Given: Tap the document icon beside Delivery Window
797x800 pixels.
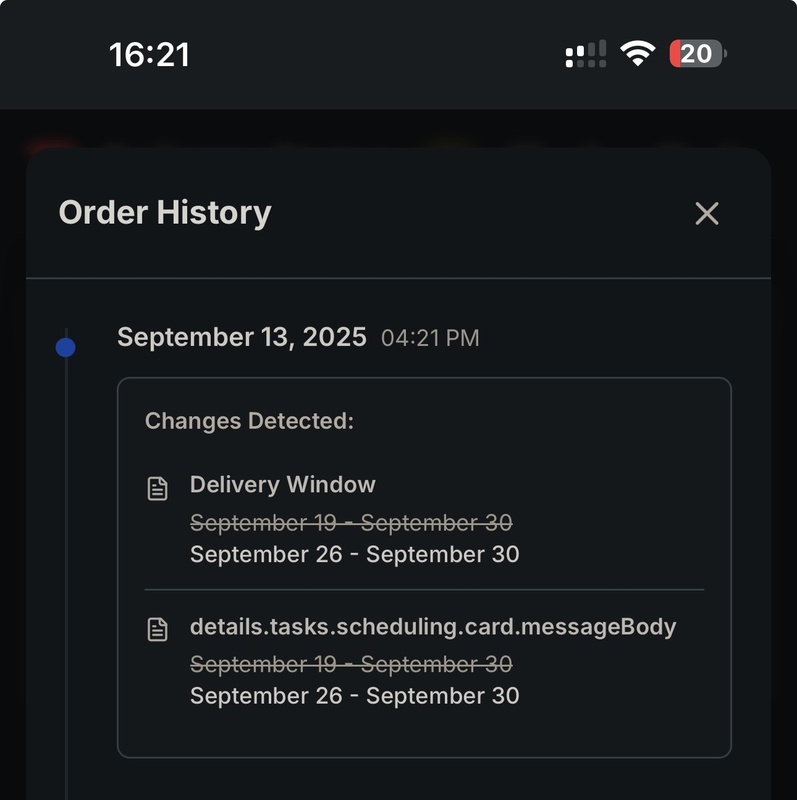Looking at the screenshot, I should coord(157,489).
